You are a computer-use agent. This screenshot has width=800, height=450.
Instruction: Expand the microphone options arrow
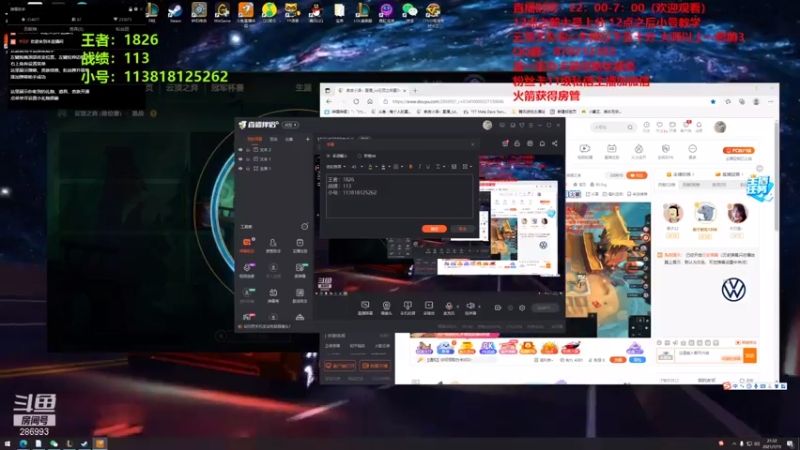[x=457, y=306]
